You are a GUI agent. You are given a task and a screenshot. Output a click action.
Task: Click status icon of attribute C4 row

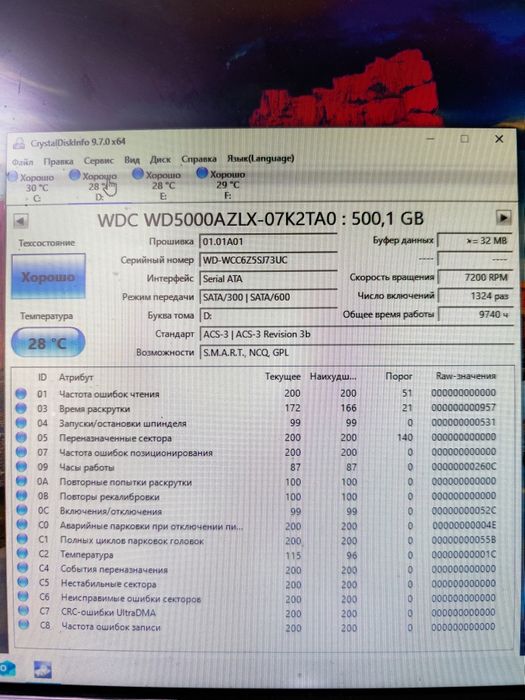pos(22,568)
